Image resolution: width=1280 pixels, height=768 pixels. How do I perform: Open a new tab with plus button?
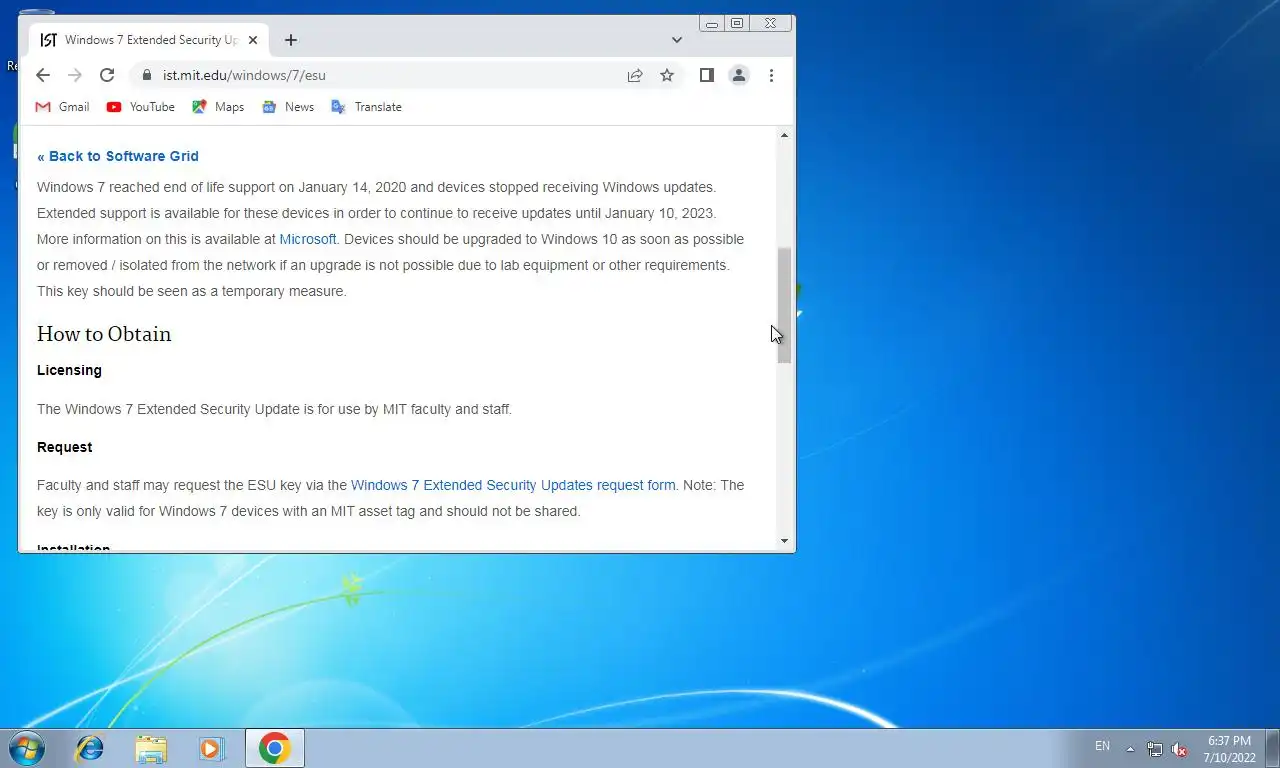pos(290,40)
